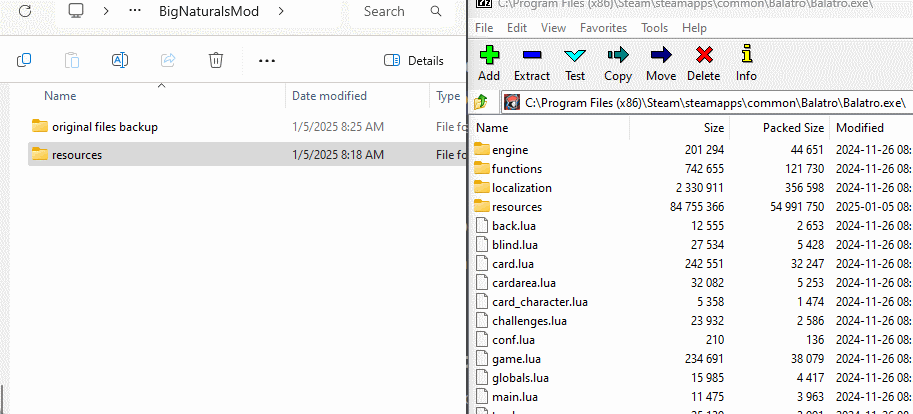Viewport: 913px width, 414px height.
Task: Click the original files backup folder icon
Action: 40,126
